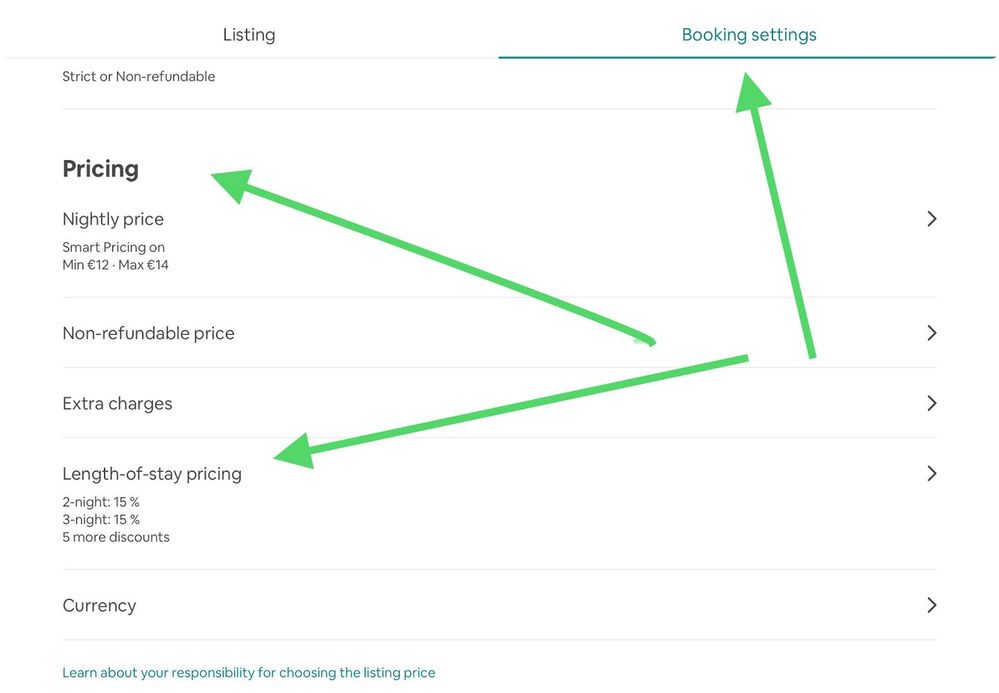Expand the Non-refundable price option

pyautogui.click(x=148, y=333)
